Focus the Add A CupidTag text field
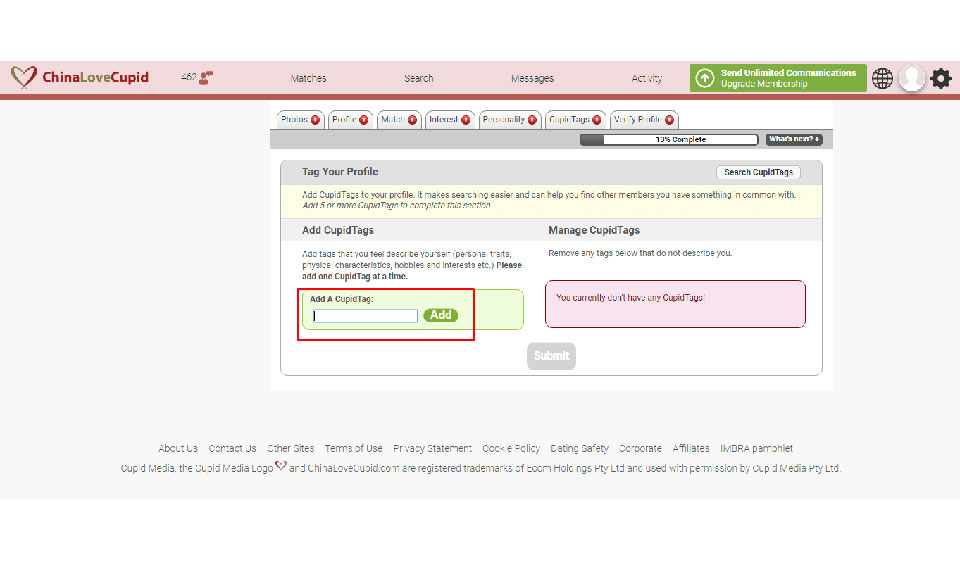960x561 pixels. pyautogui.click(x=365, y=316)
